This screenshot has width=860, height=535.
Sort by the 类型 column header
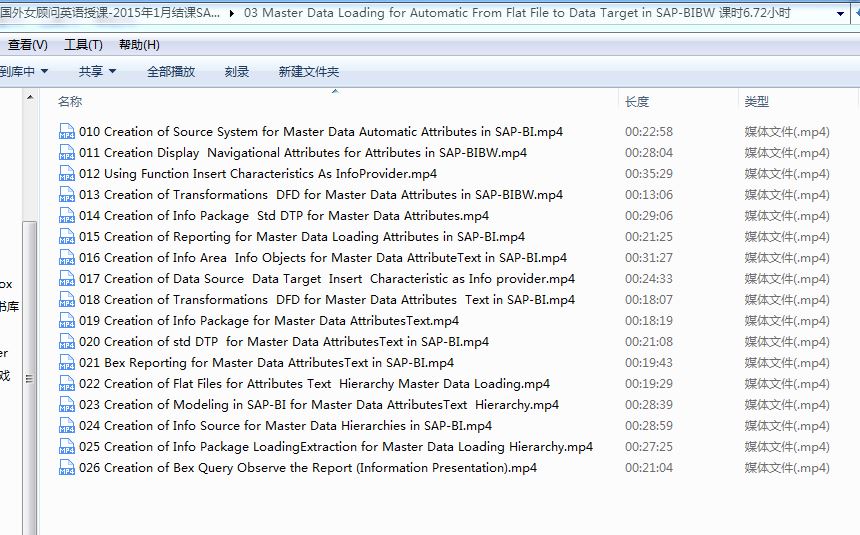(x=757, y=102)
